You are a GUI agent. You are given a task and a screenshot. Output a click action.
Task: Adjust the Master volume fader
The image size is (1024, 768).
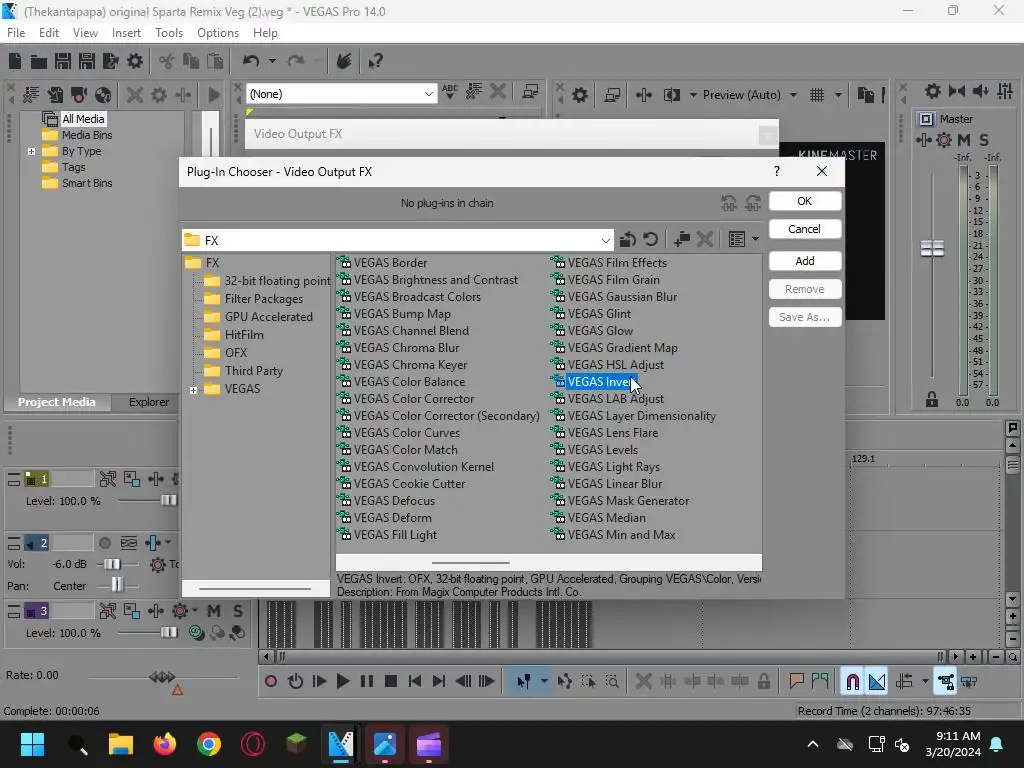932,248
